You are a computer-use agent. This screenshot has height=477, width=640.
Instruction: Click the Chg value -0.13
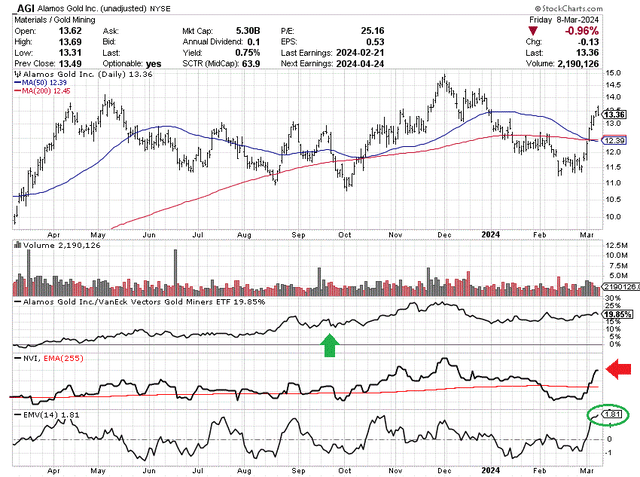pos(588,42)
